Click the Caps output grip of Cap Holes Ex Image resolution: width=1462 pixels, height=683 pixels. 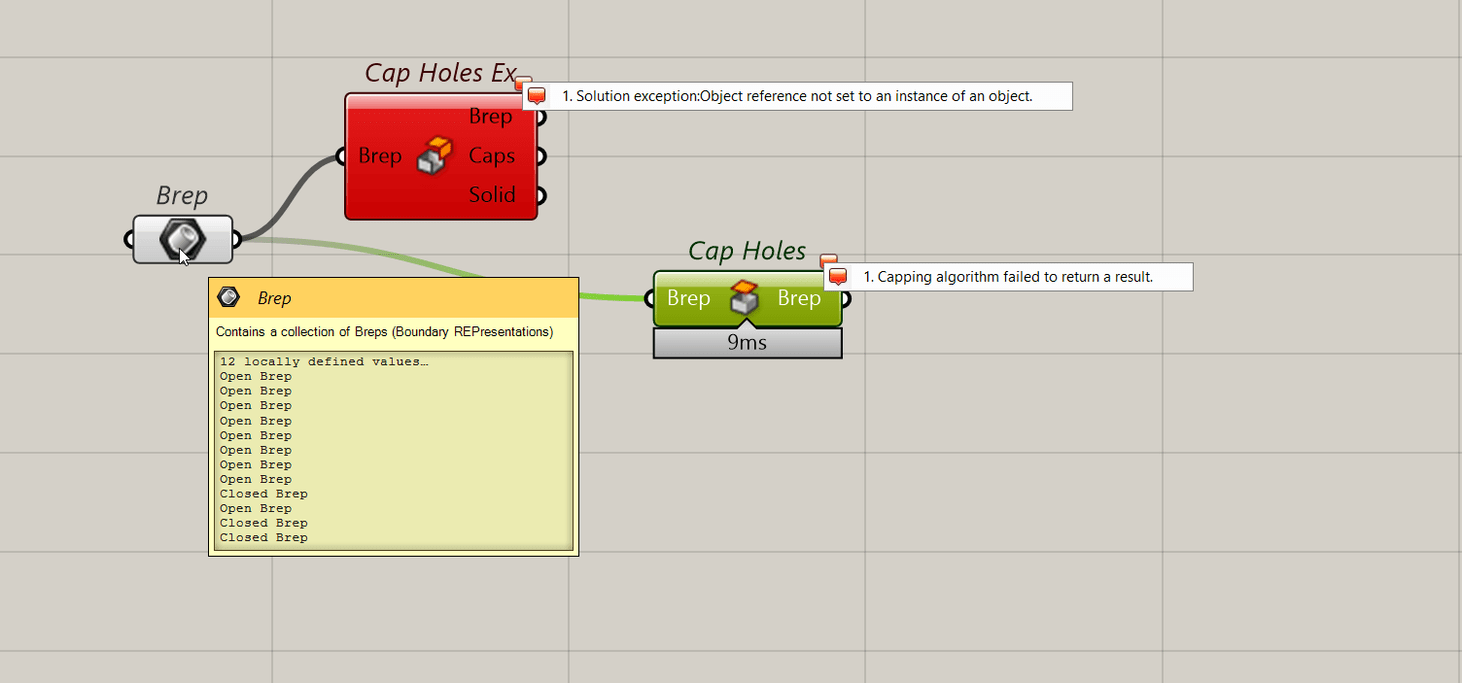tap(541, 156)
